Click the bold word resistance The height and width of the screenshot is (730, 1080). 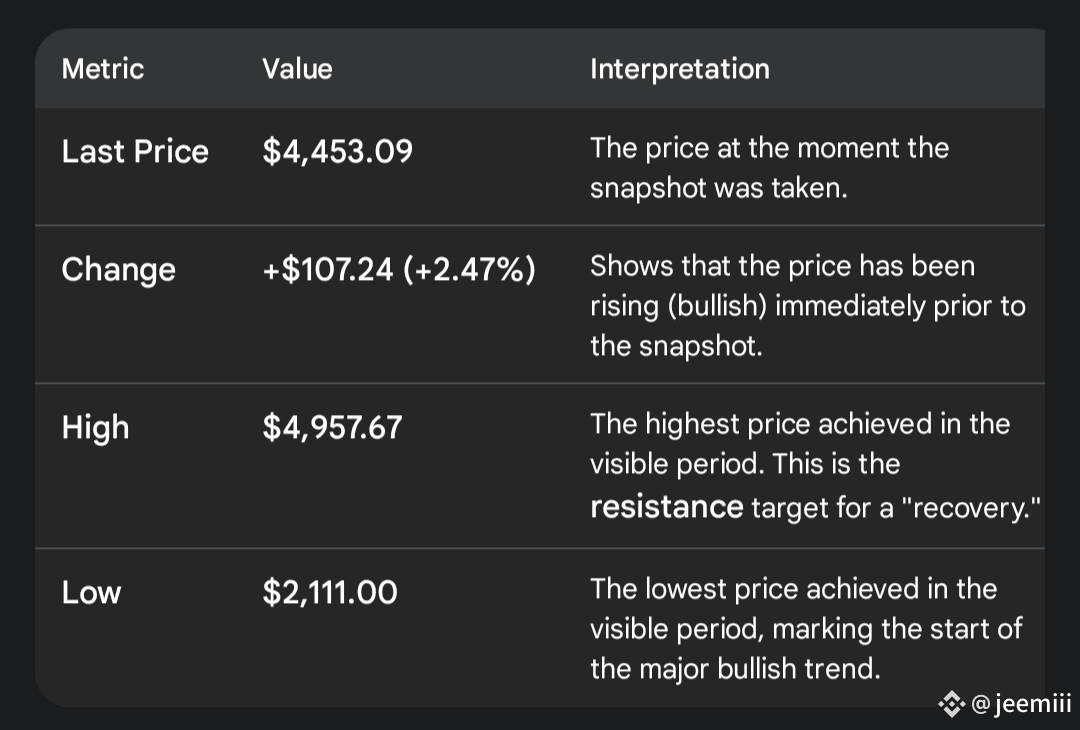[666, 508]
